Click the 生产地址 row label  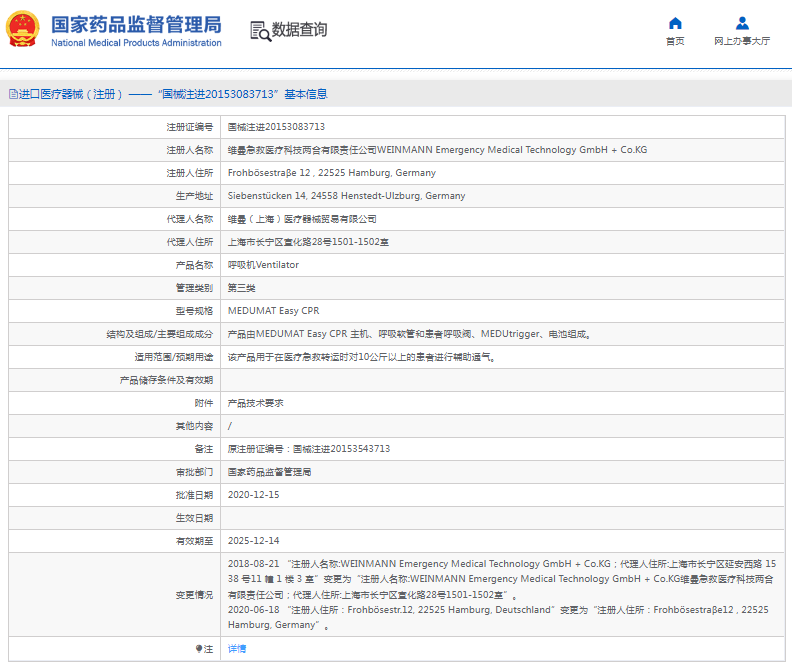click(194, 196)
